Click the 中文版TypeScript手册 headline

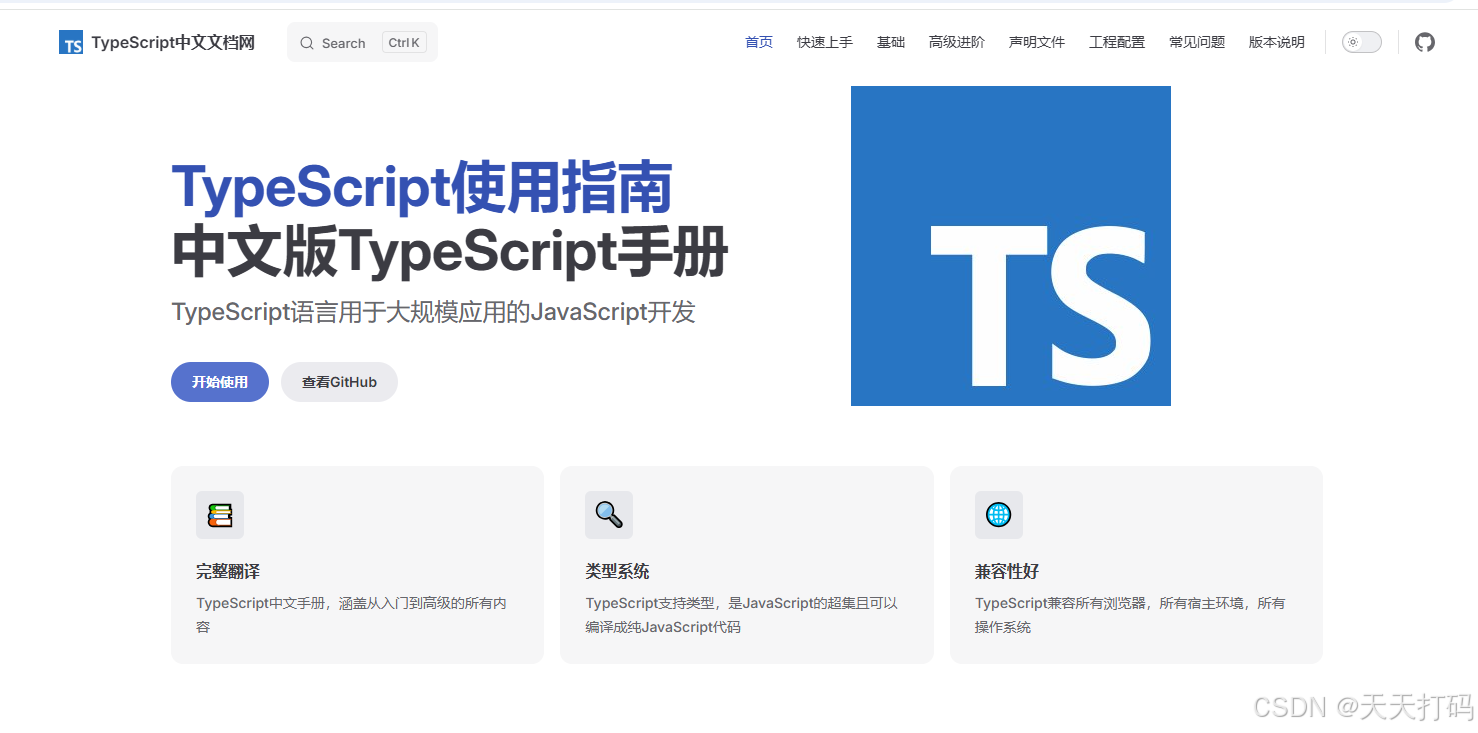click(x=450, y=252)
